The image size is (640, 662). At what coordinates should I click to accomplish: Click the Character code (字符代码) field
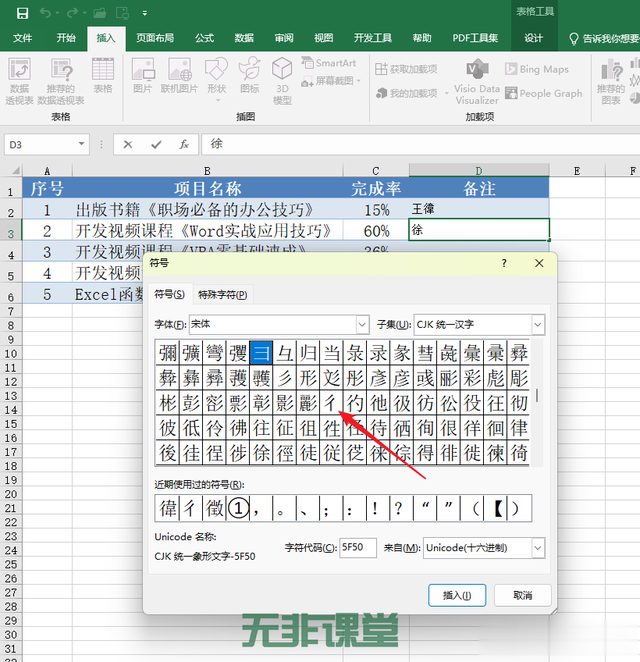[358, 548]
